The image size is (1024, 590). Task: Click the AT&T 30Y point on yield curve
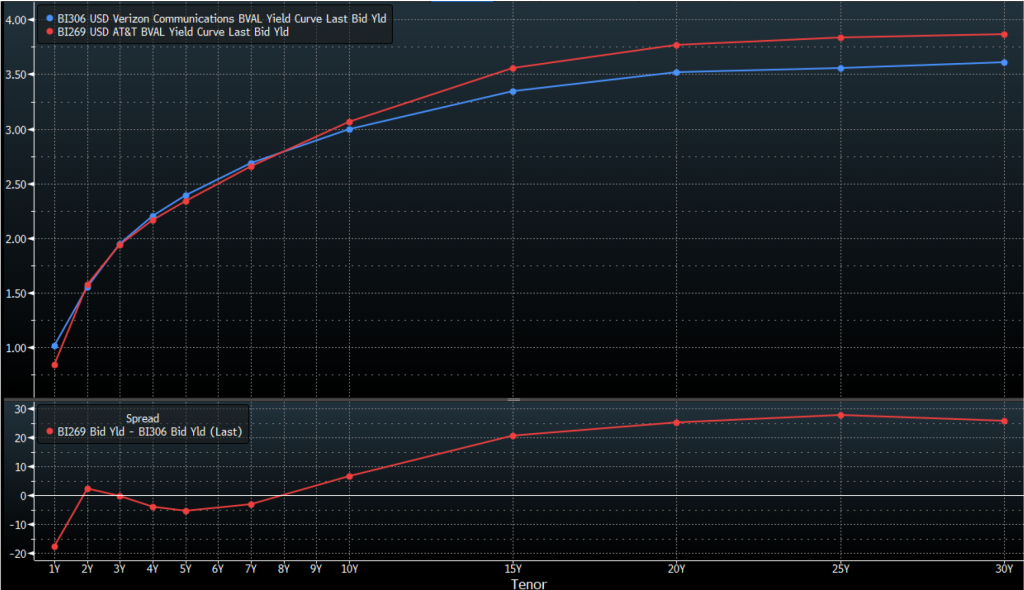point(1004,34)
